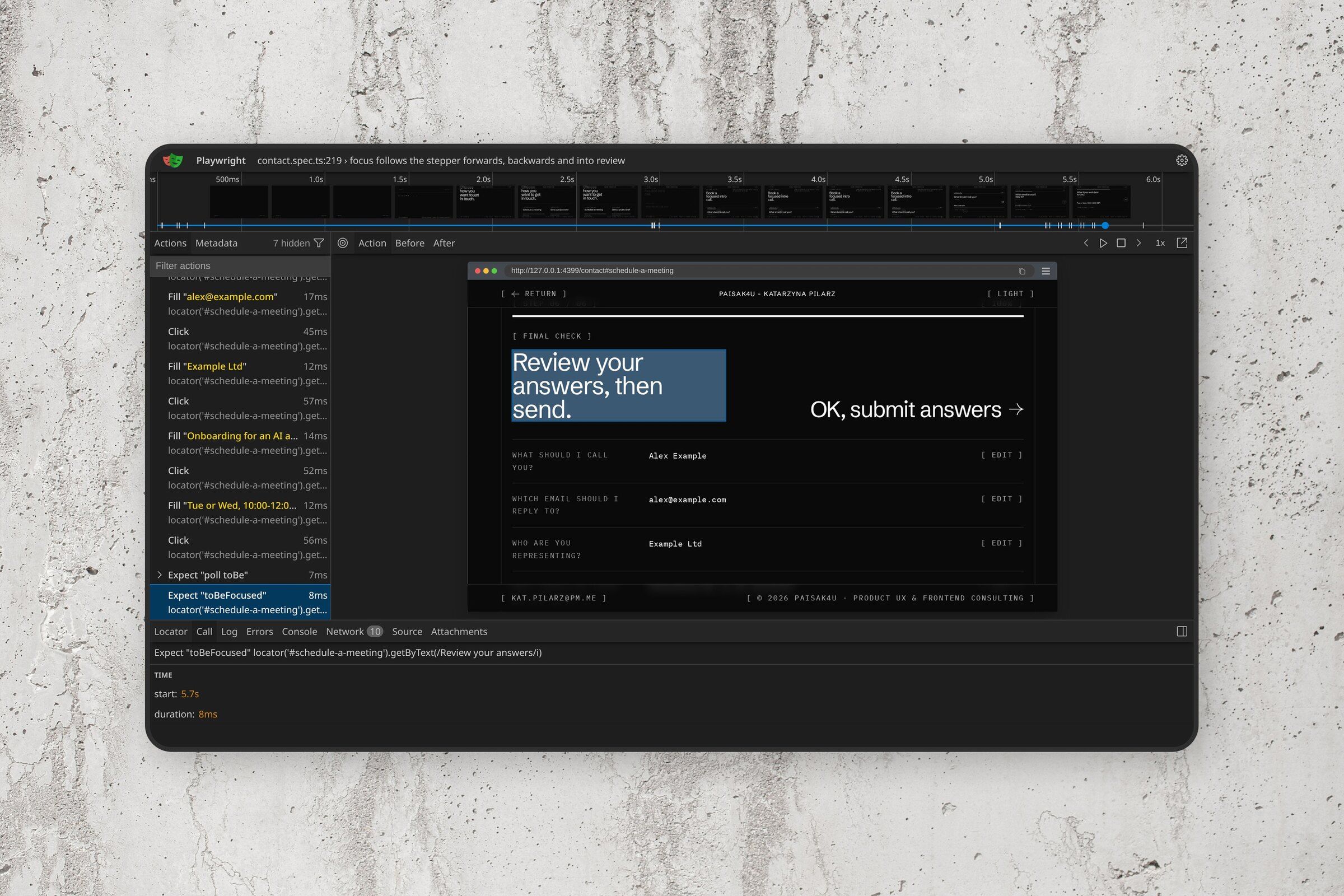Click the RETURN link in the snapshot
Image resolution: width=1344 pixels, height=896 pixels.
pos(534,293)
